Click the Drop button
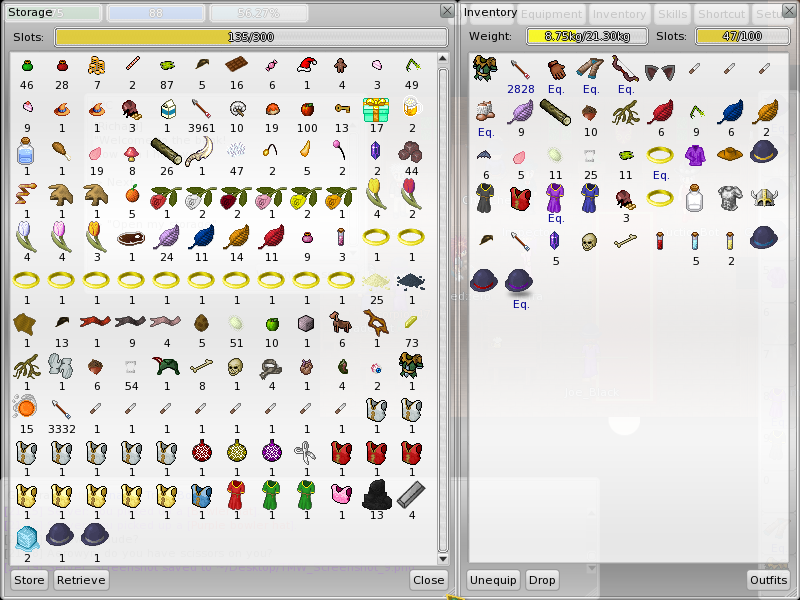 (542, 580)
